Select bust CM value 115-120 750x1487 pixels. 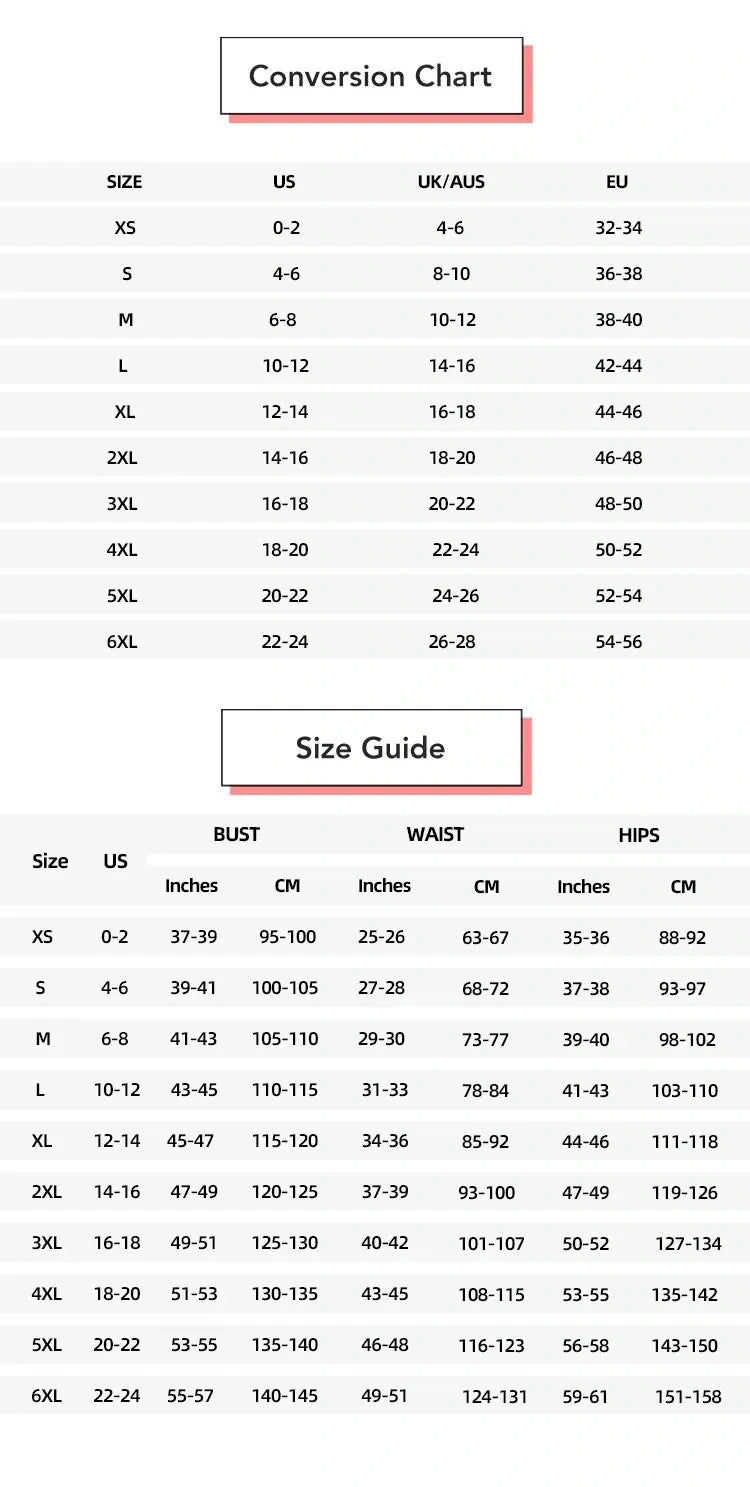point(285,1141)
